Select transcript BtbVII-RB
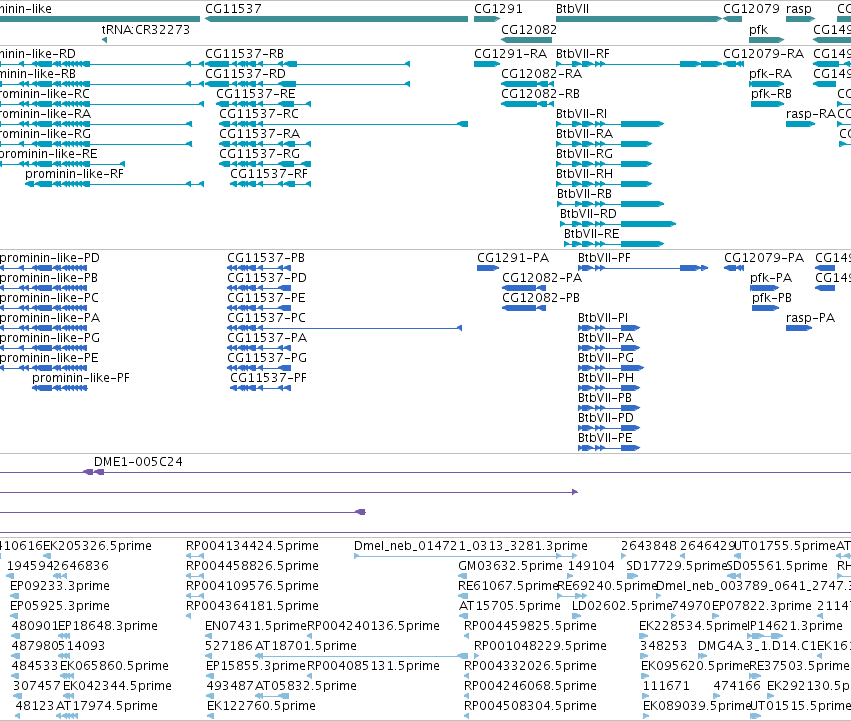Viewport: 851px width, 721px height. coord(585,194)
